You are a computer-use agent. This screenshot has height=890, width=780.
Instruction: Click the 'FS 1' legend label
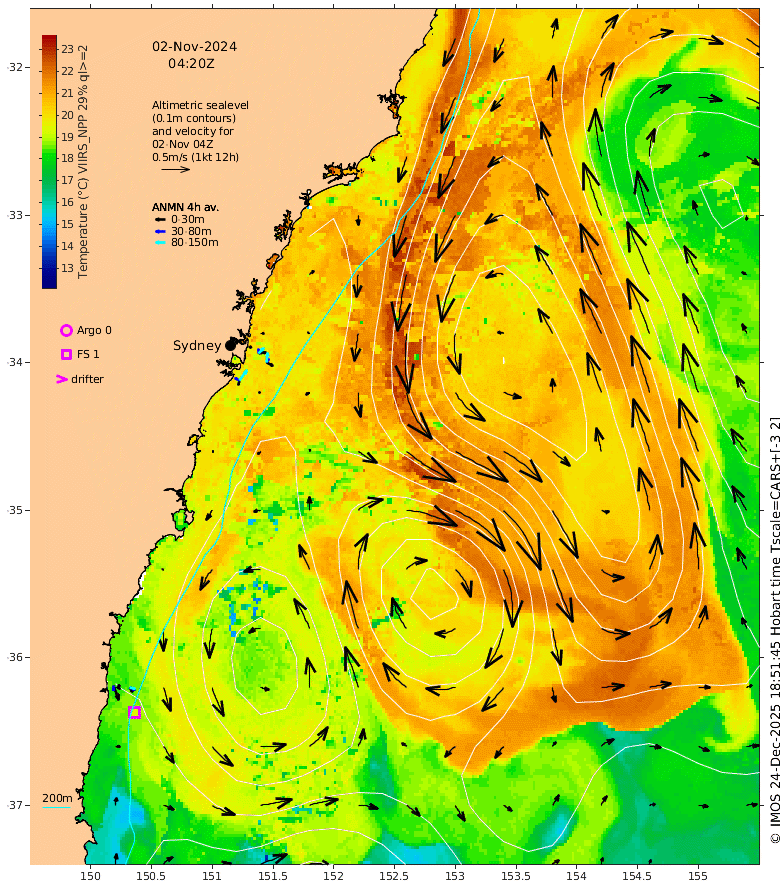[x=88, y=354]
